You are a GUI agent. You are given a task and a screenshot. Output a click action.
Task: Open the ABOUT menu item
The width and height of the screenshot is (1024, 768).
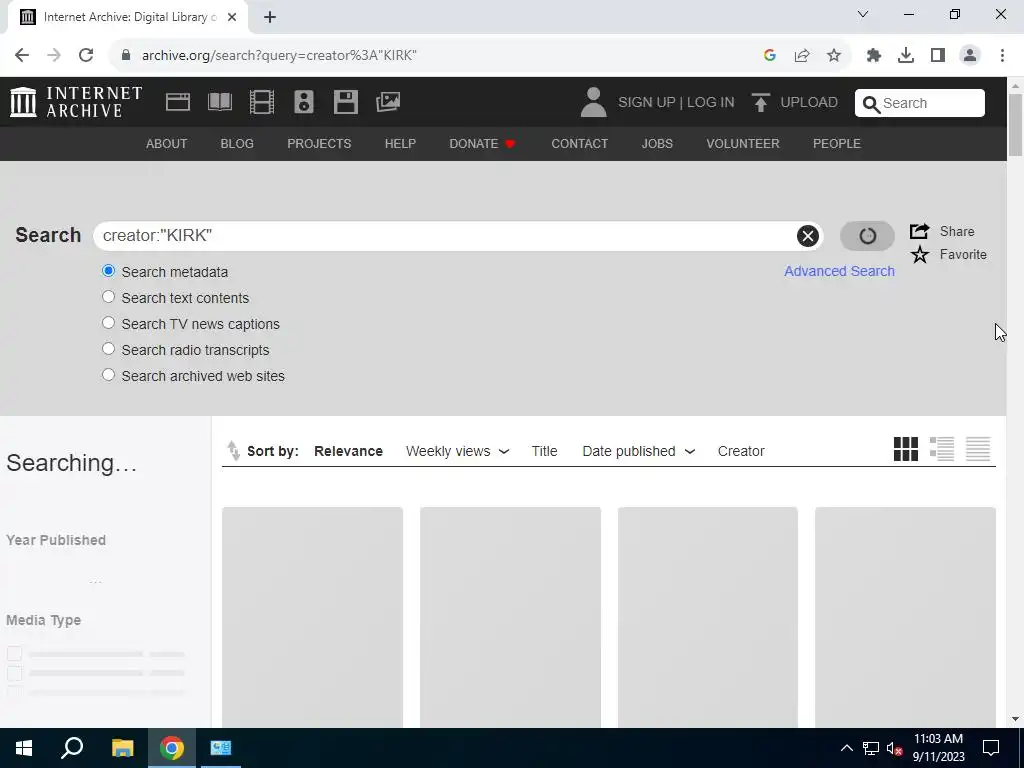point(167,144)
